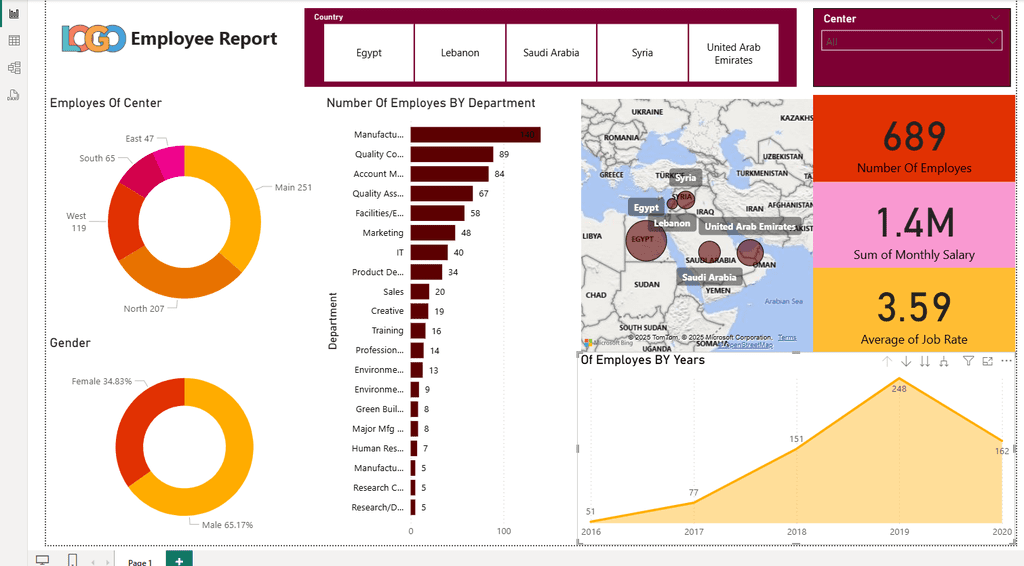Image resolution: width=1024 pixels, height=566 pixels.
Task: Click the drill up arrow icon
Action: tap(886, 361)
